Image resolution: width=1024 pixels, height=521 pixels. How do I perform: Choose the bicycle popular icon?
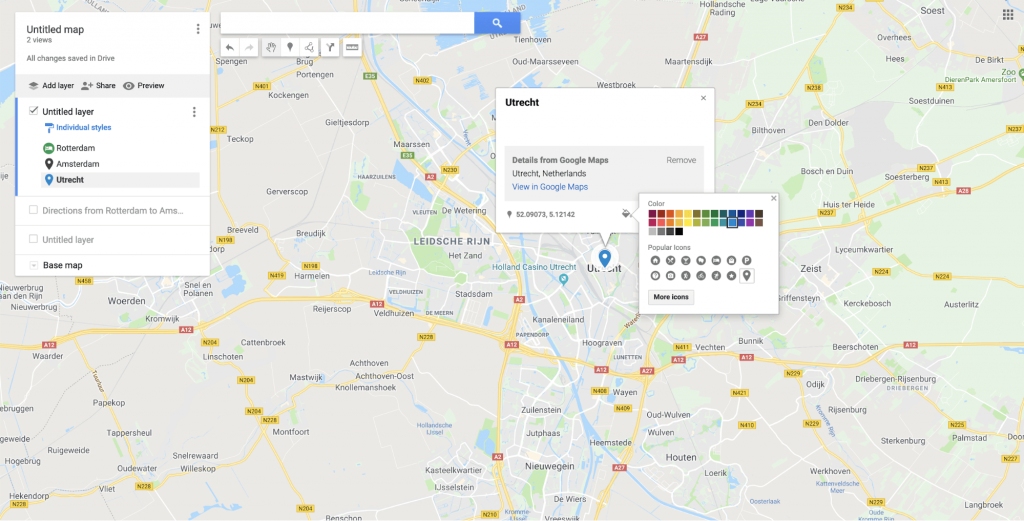(x=701, y=276)
